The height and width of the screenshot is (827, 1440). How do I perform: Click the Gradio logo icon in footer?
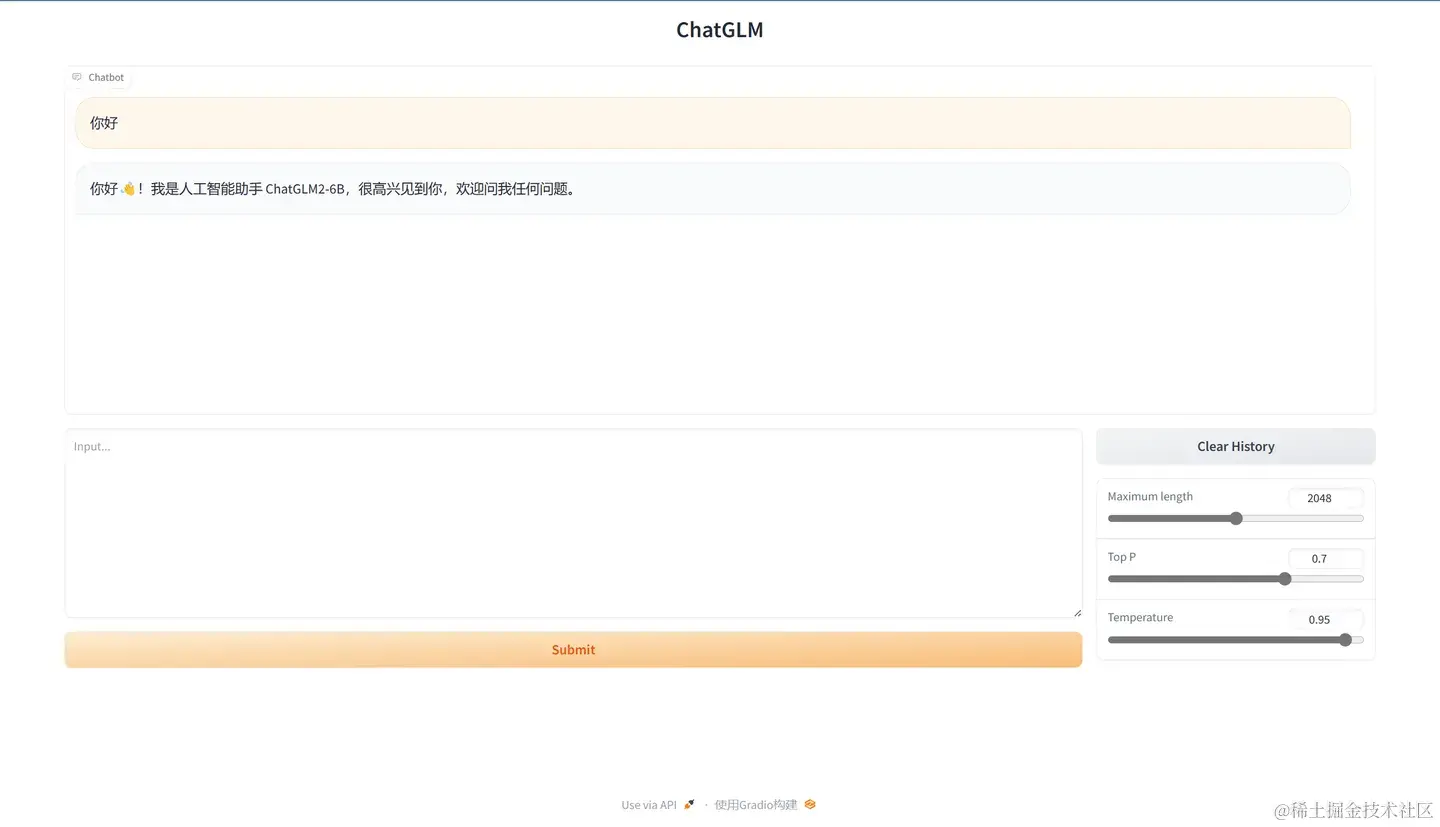pos(810,805)
